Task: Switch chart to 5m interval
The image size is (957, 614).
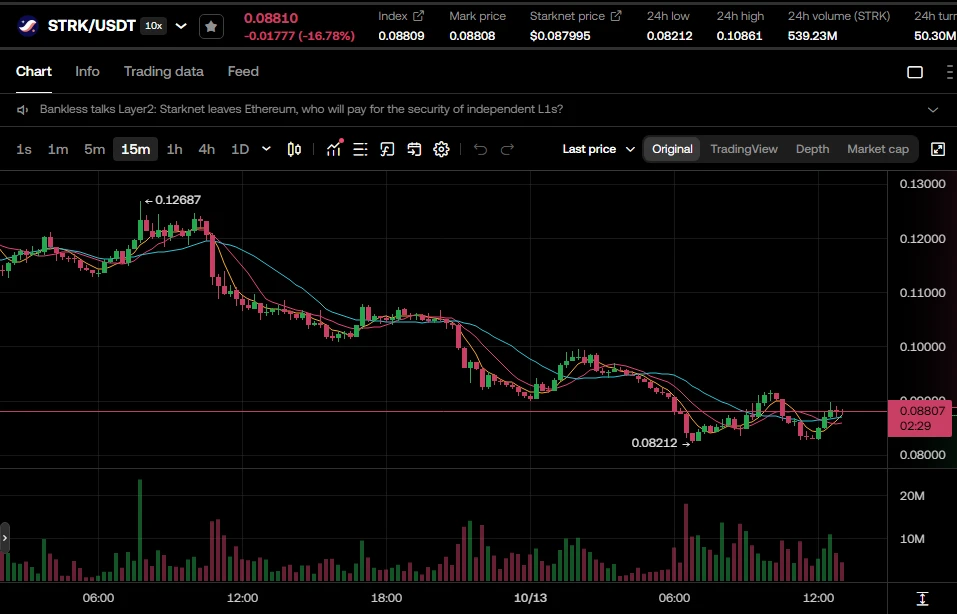Action: pyautogui.click(x=95, y=150)
